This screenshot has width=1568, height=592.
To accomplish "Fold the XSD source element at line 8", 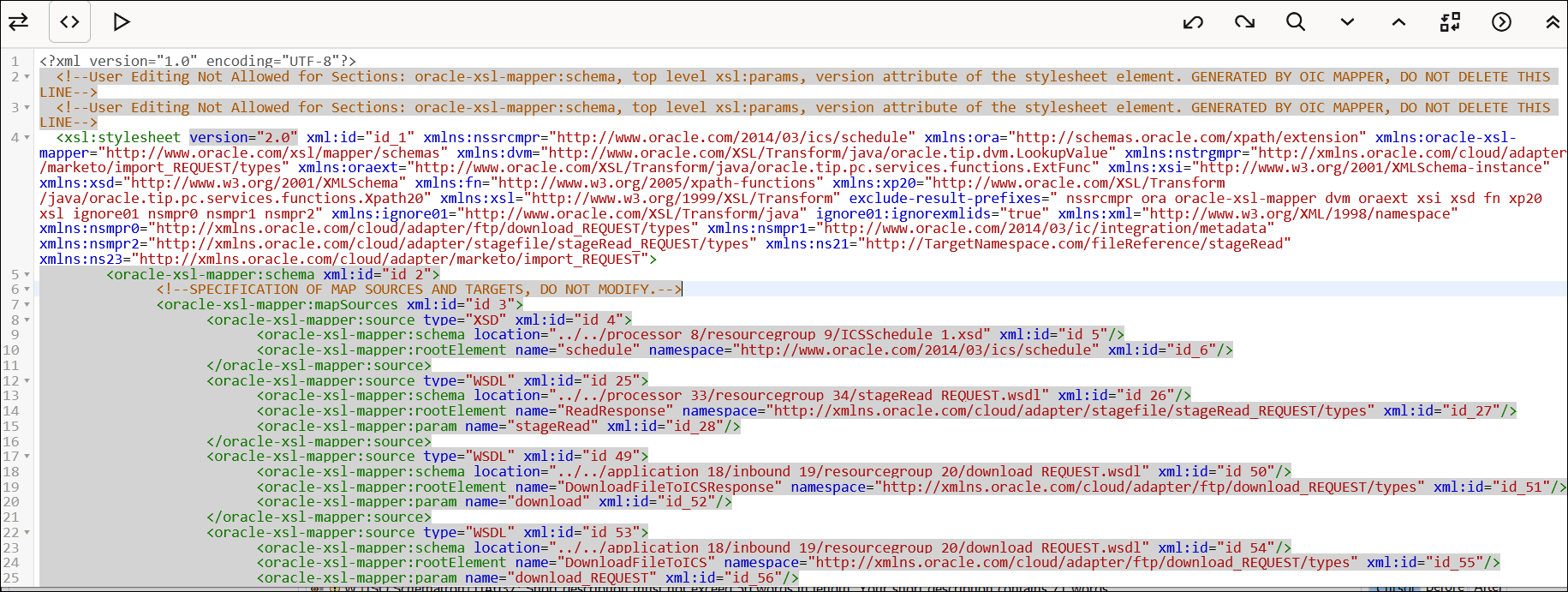I will 27,320.
